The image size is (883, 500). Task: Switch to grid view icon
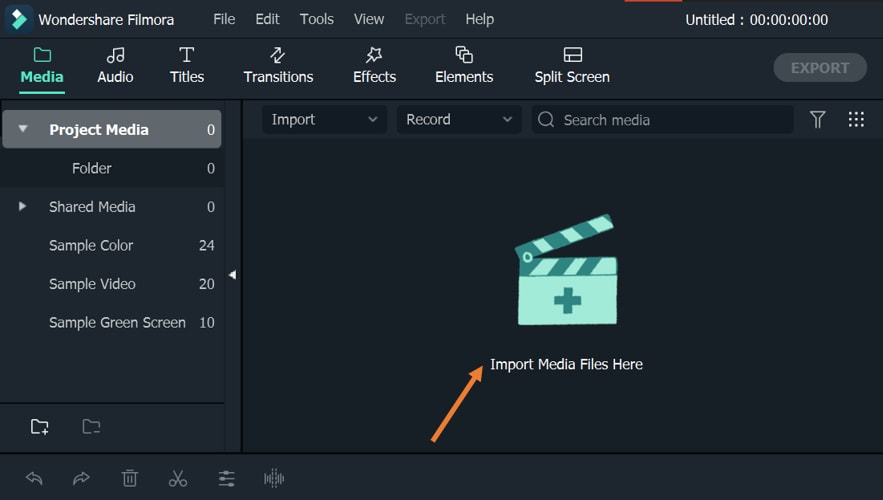click(x=856, y=120)
